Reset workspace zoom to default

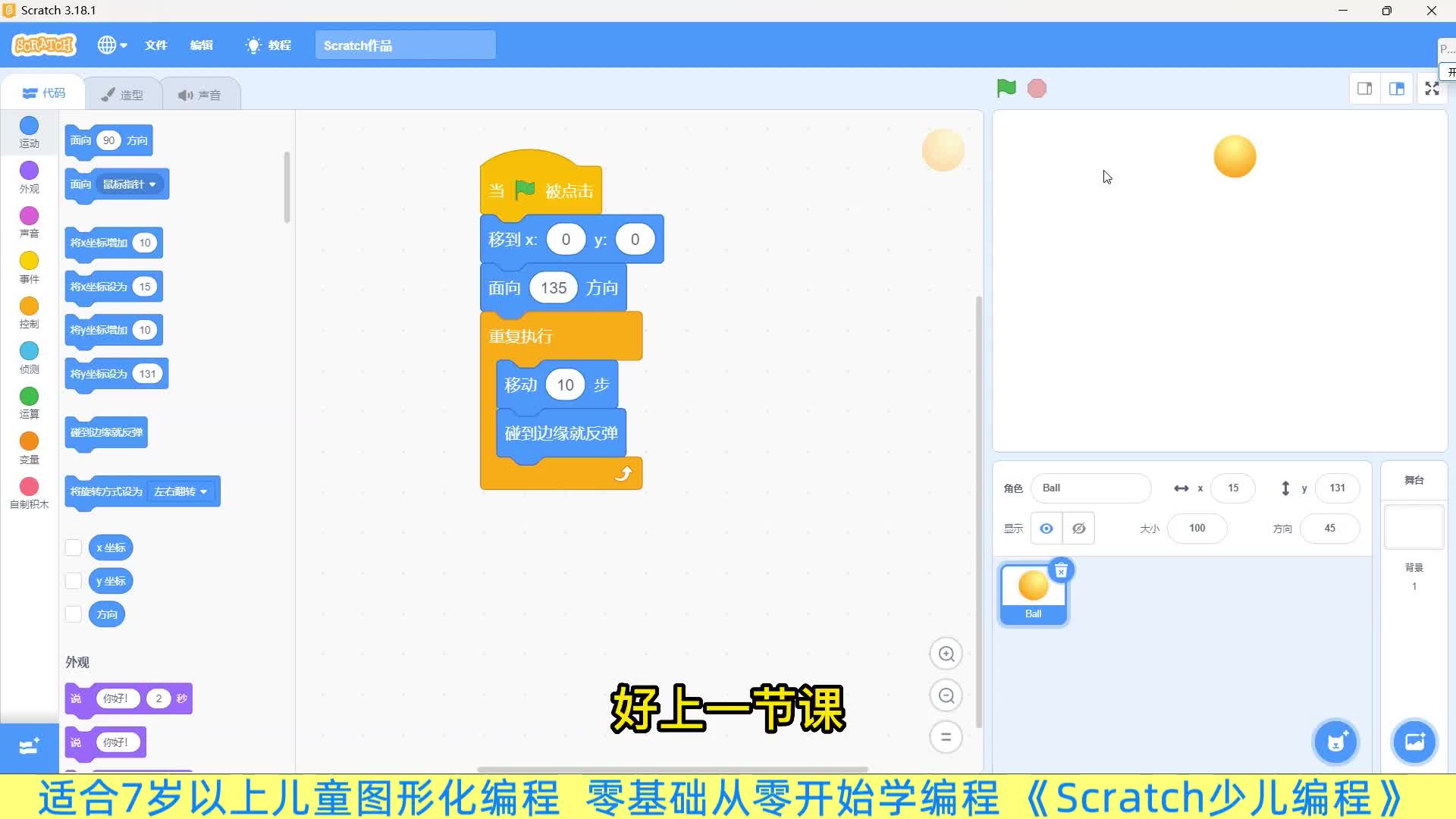point(946,736)
